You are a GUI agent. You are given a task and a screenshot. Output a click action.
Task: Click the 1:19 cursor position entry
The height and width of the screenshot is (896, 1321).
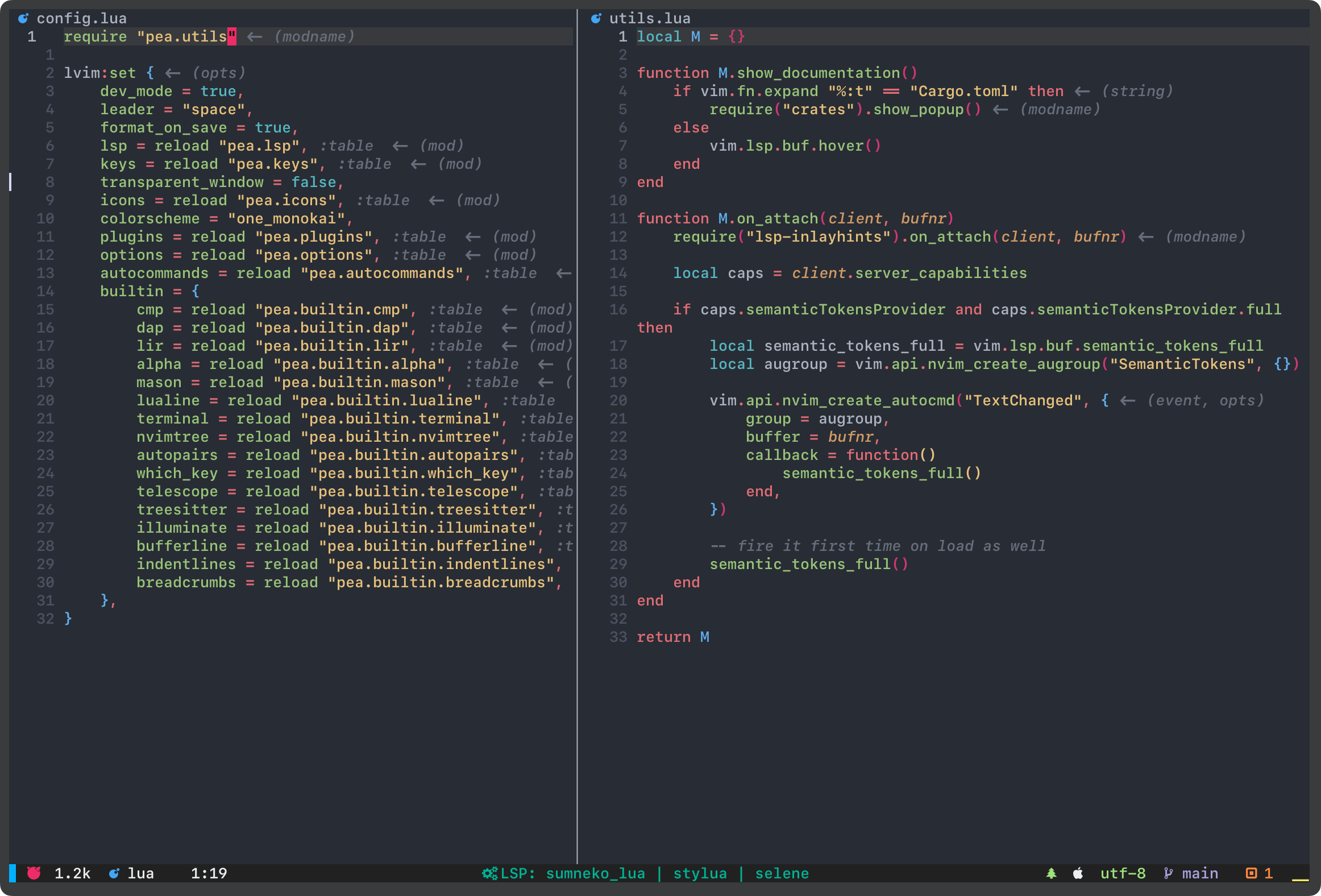coord(209,873)
